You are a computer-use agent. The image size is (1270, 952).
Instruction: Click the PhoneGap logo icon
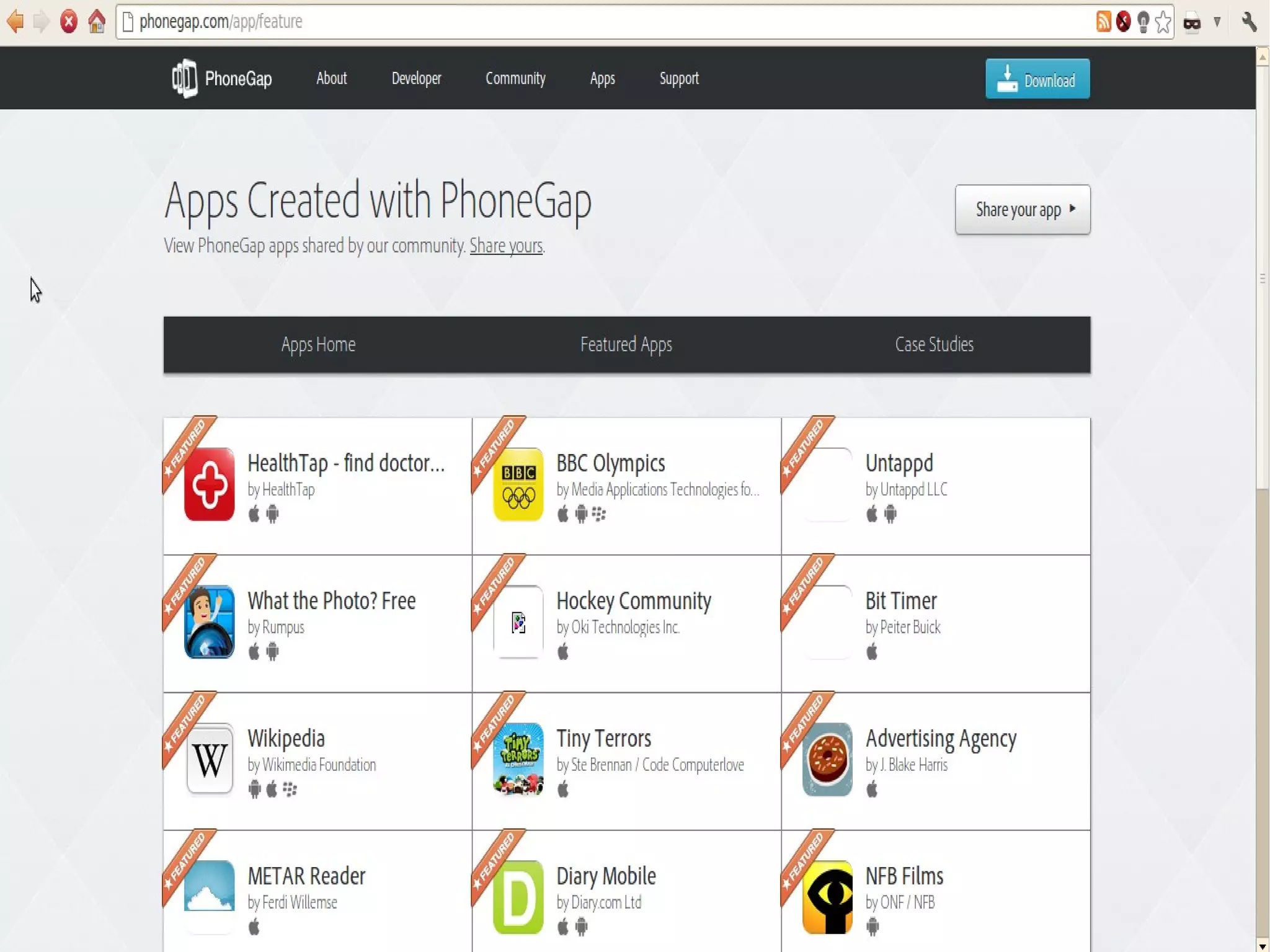[x=184, y=79]
